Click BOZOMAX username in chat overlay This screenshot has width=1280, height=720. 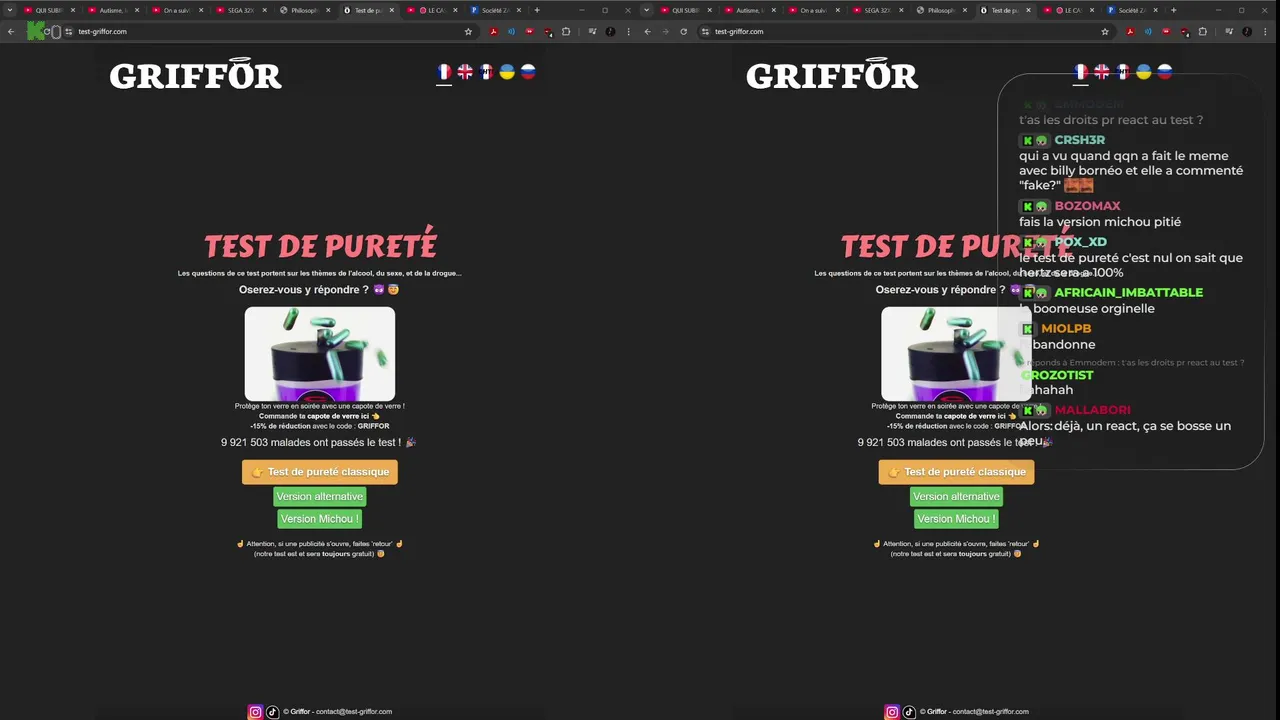tap(1087, 206)
